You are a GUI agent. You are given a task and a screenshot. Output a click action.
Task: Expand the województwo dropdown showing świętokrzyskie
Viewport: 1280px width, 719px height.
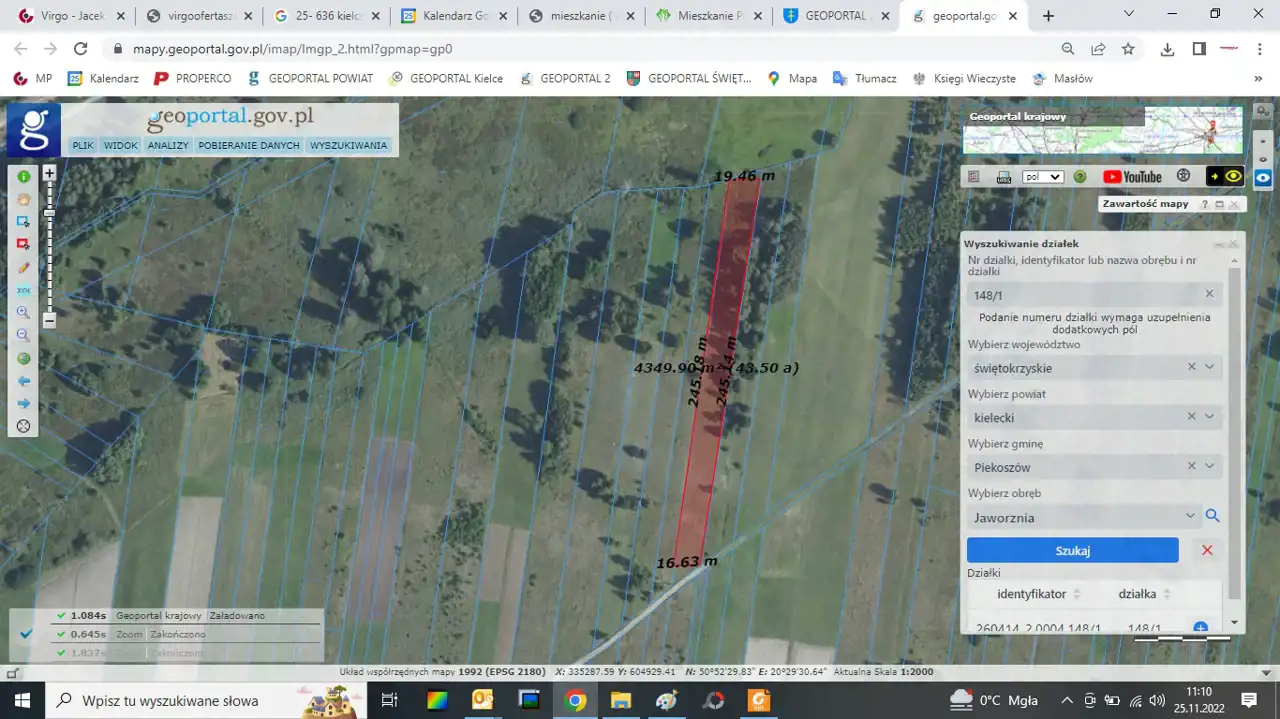coord(1209,367)
